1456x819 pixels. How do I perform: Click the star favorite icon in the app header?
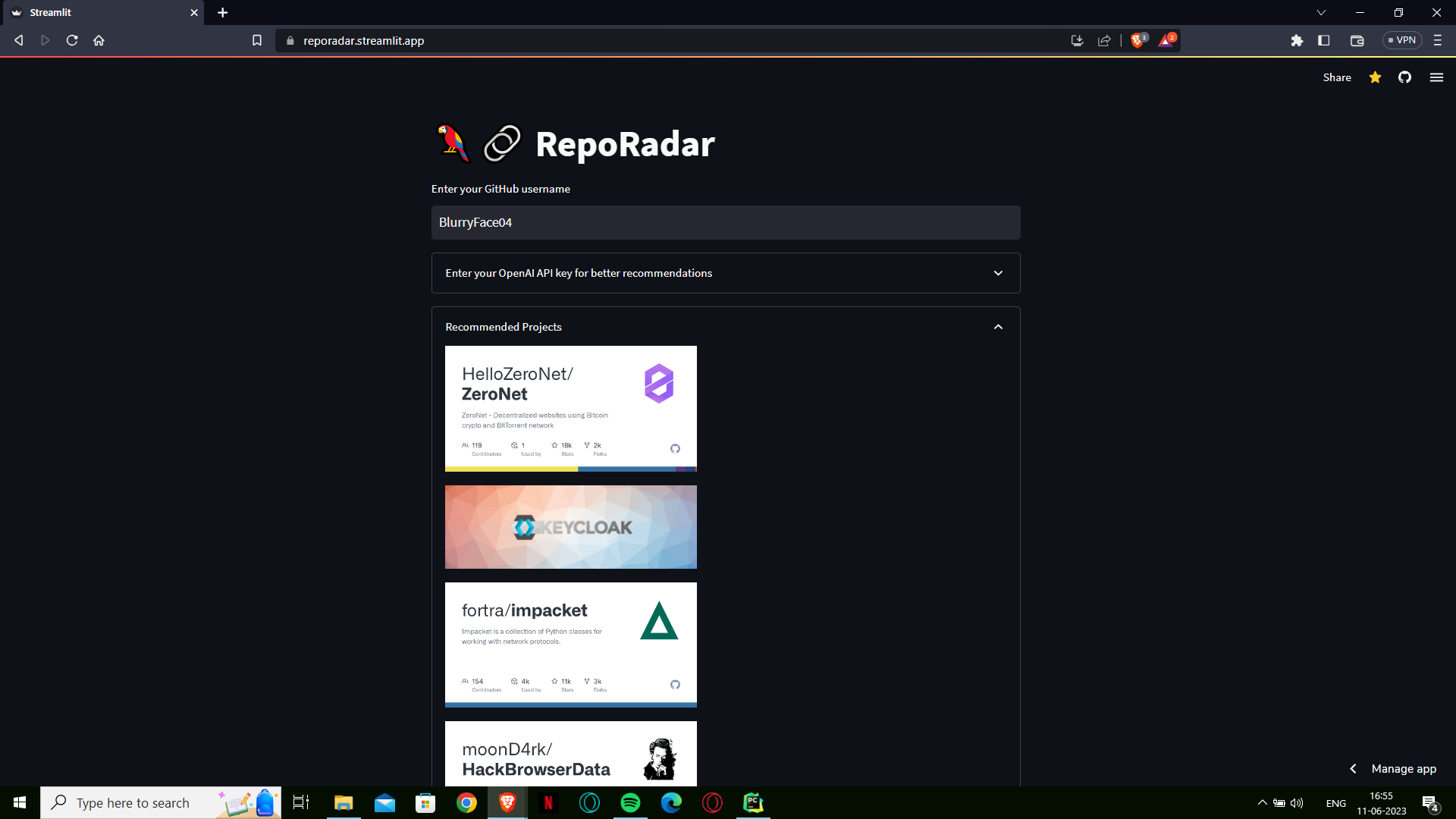pyautogui.click(x=1374, y=77)
